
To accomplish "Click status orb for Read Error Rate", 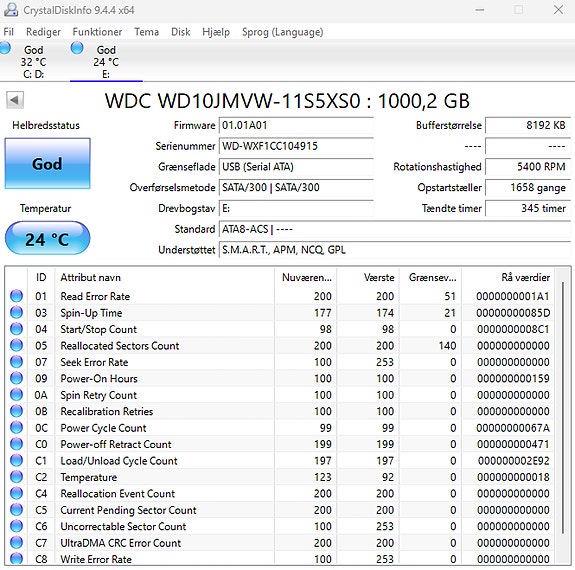I will pyautogui.click(x=16, y=296).
